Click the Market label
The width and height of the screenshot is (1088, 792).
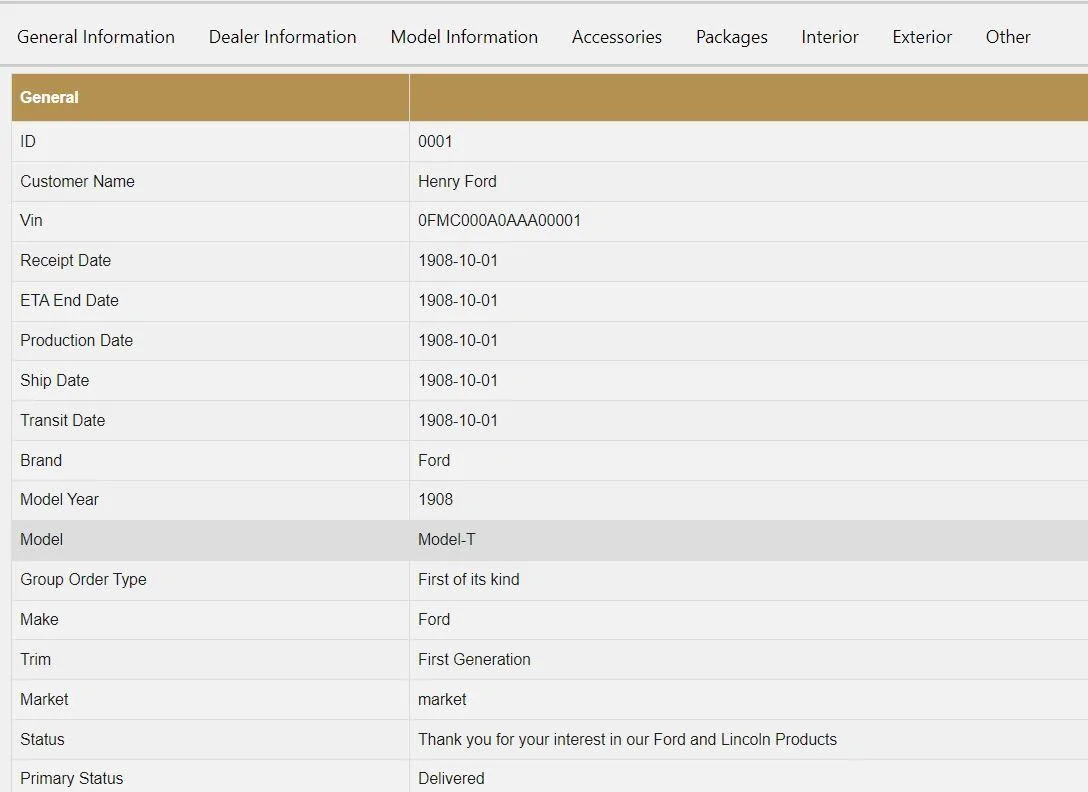(44, 700)
